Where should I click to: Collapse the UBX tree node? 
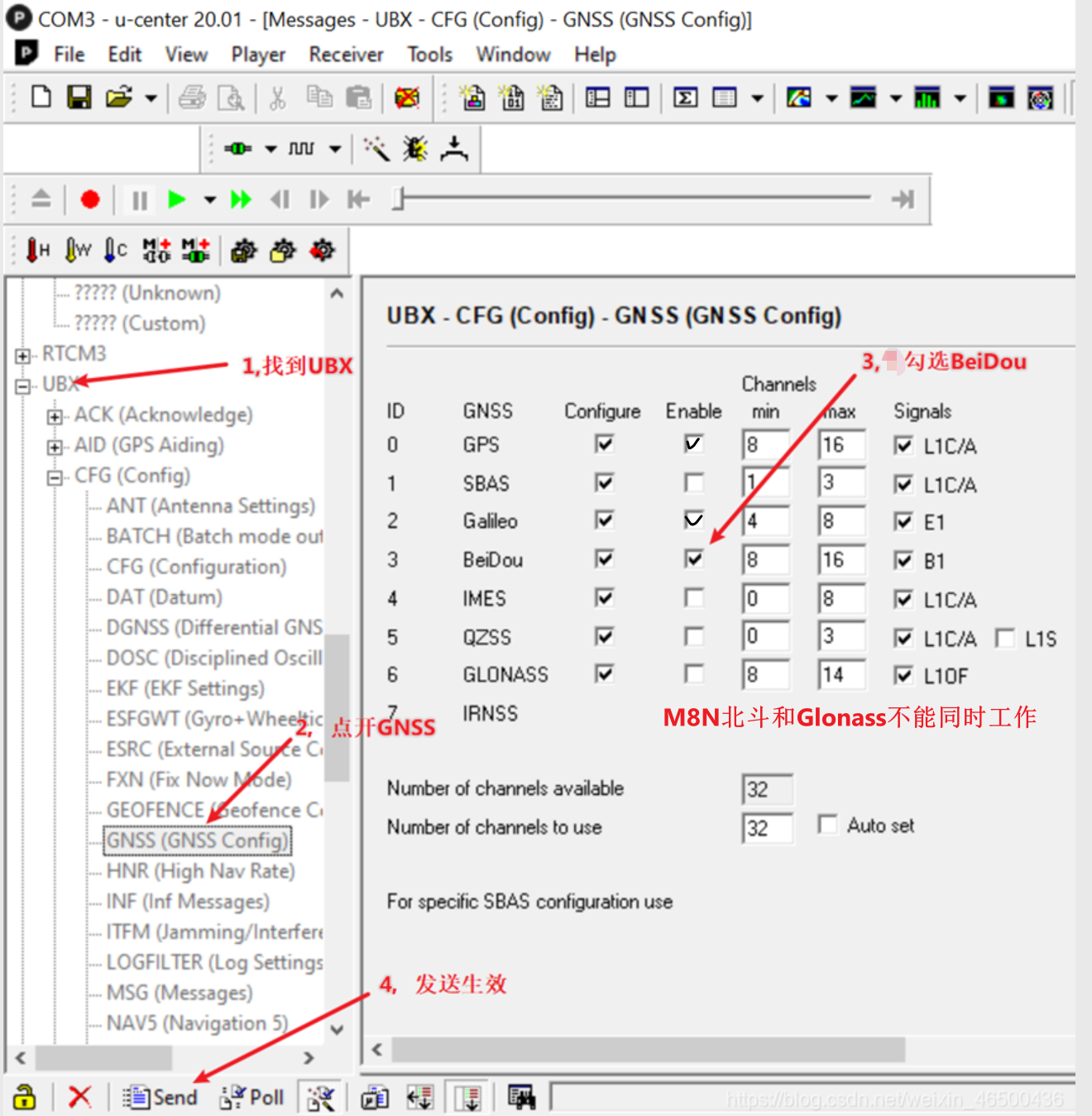22,386
